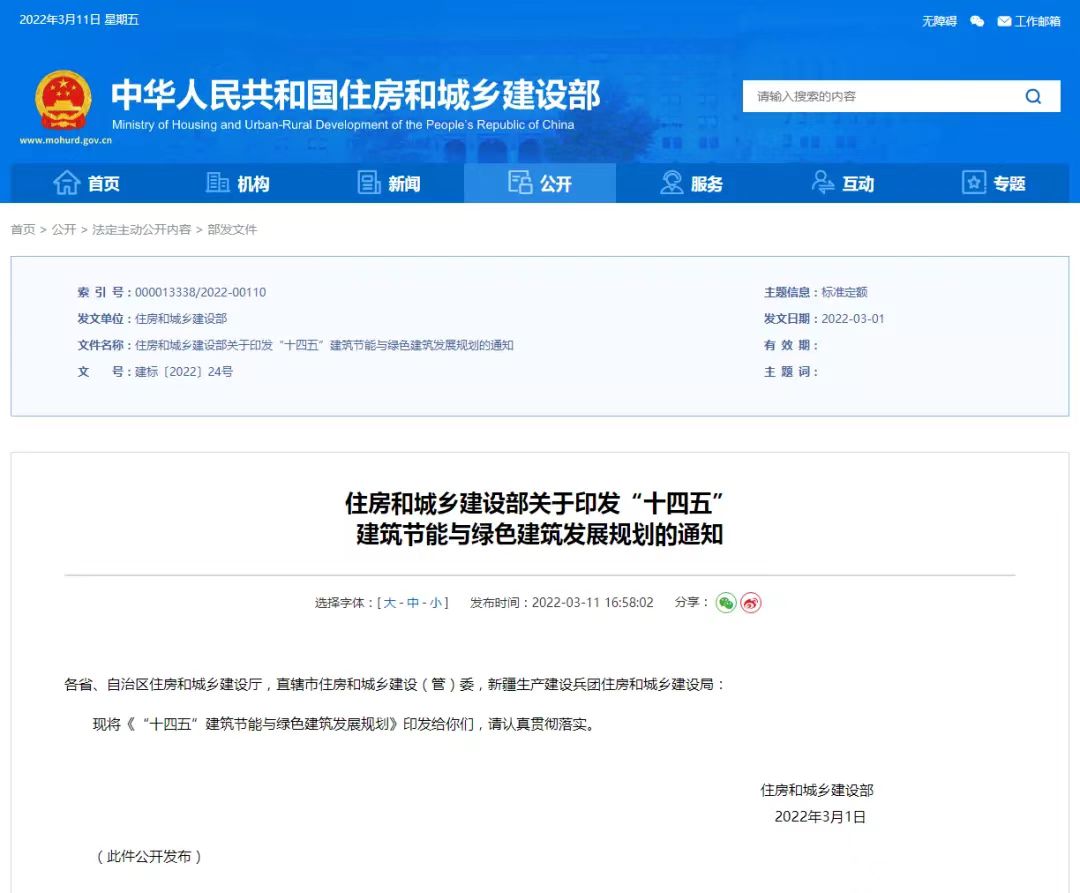Image resolution: width=1080 pixels, height=893 pixels.
Task: Select the 新闻 news icon
Action: click(x=369, y=183)
